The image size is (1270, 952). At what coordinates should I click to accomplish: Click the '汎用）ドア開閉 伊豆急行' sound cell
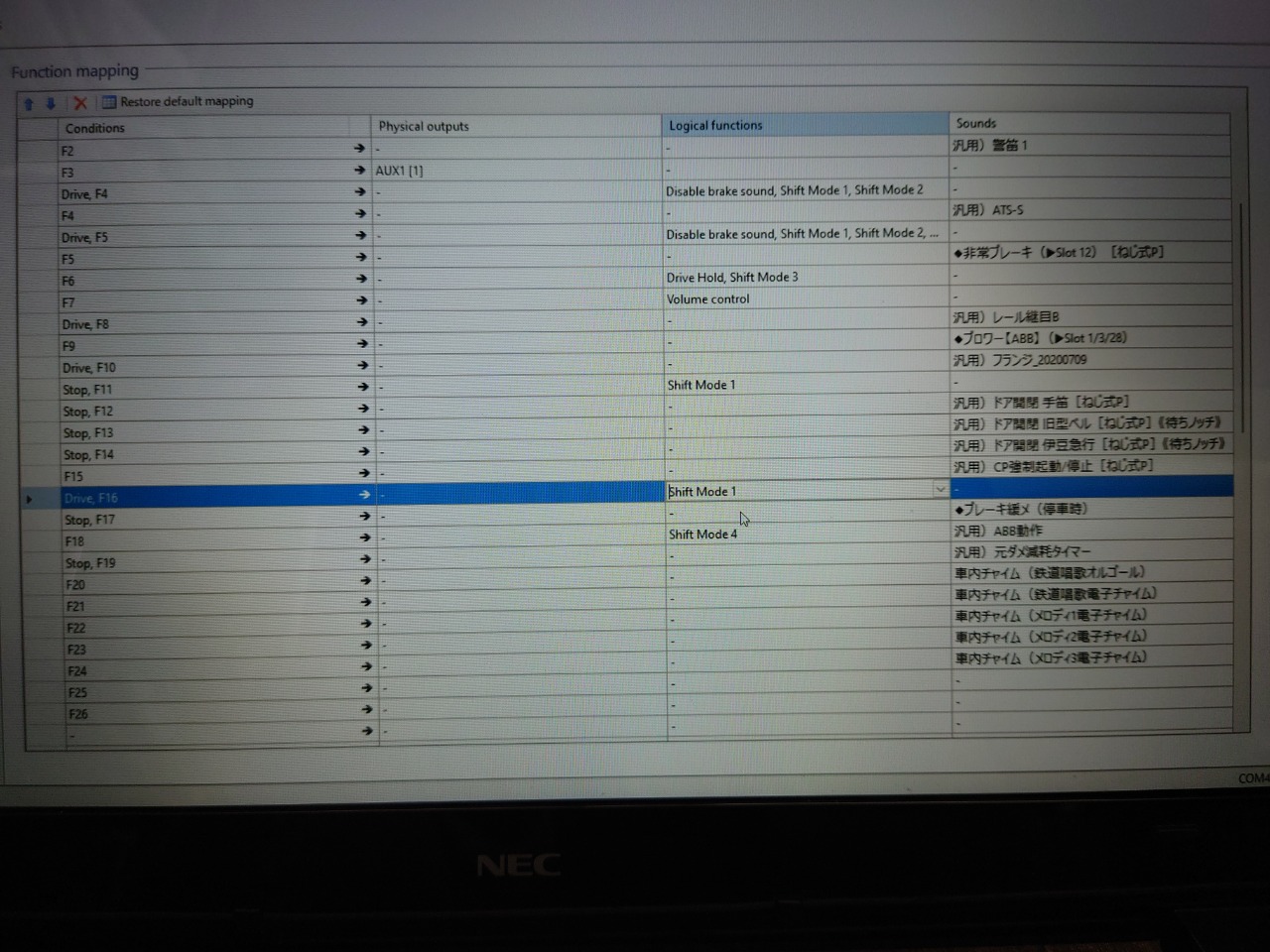(x=1090, y=445)
